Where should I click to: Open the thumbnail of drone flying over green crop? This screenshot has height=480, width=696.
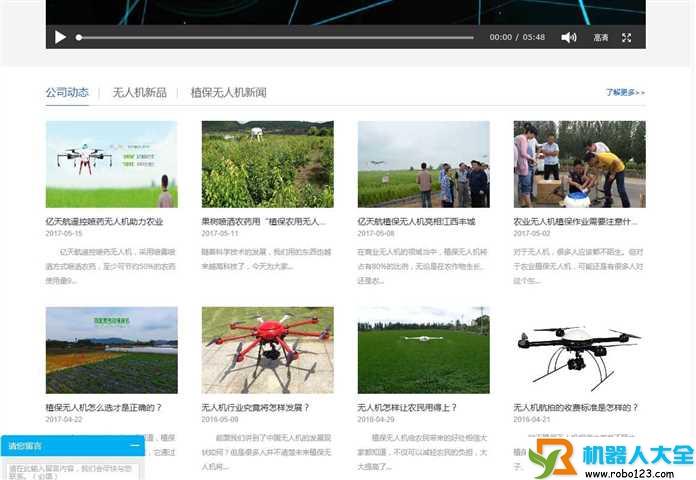pos(423,350)
